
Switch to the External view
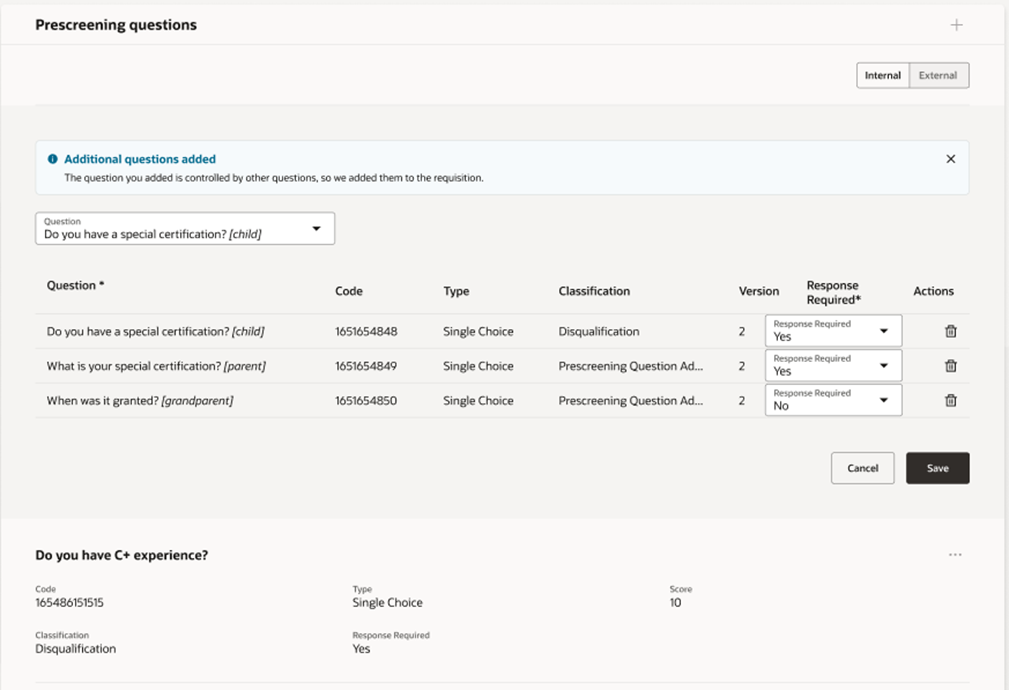click(938, 75)
